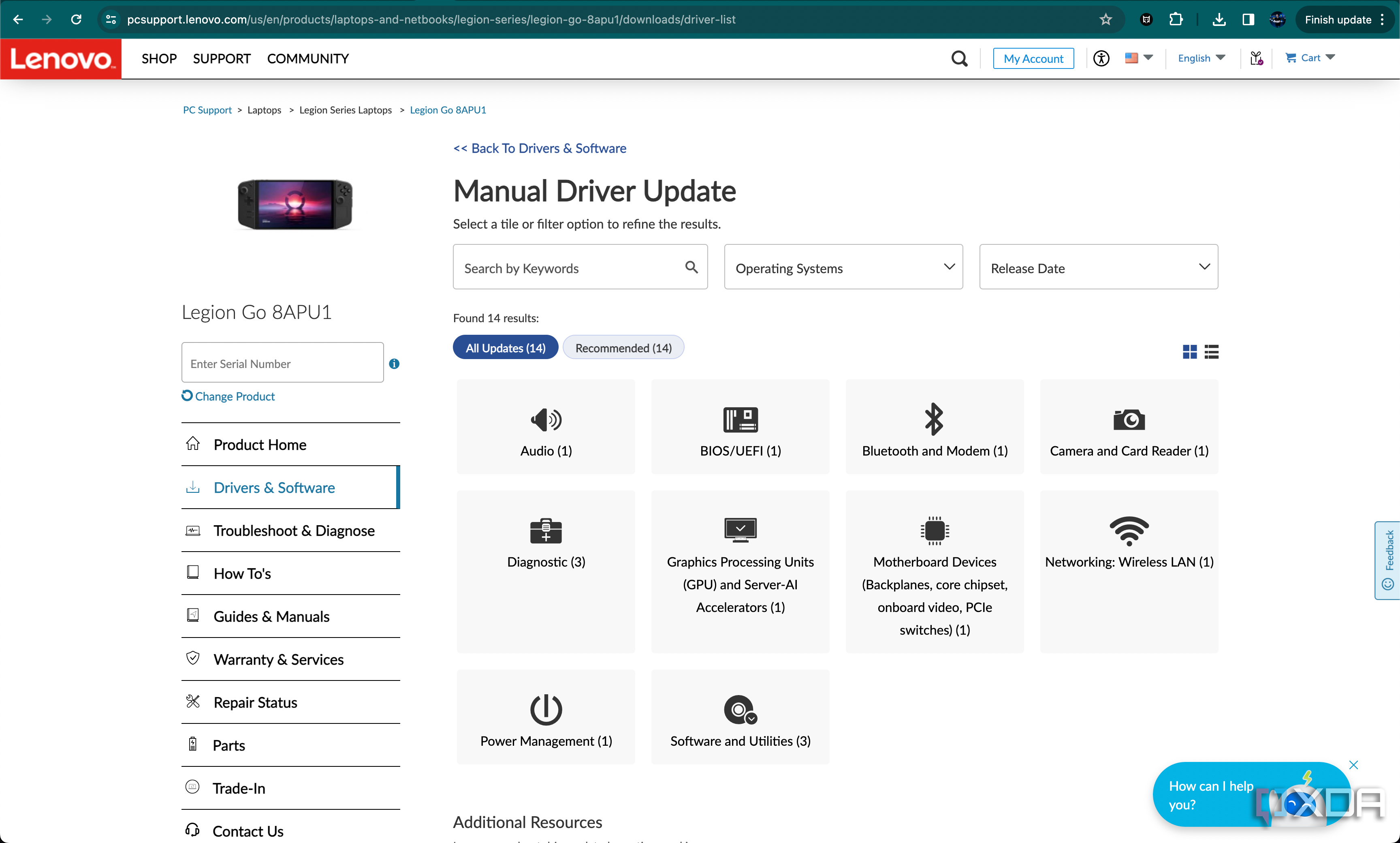Click the serial number info icon

(x=394, y=364)
